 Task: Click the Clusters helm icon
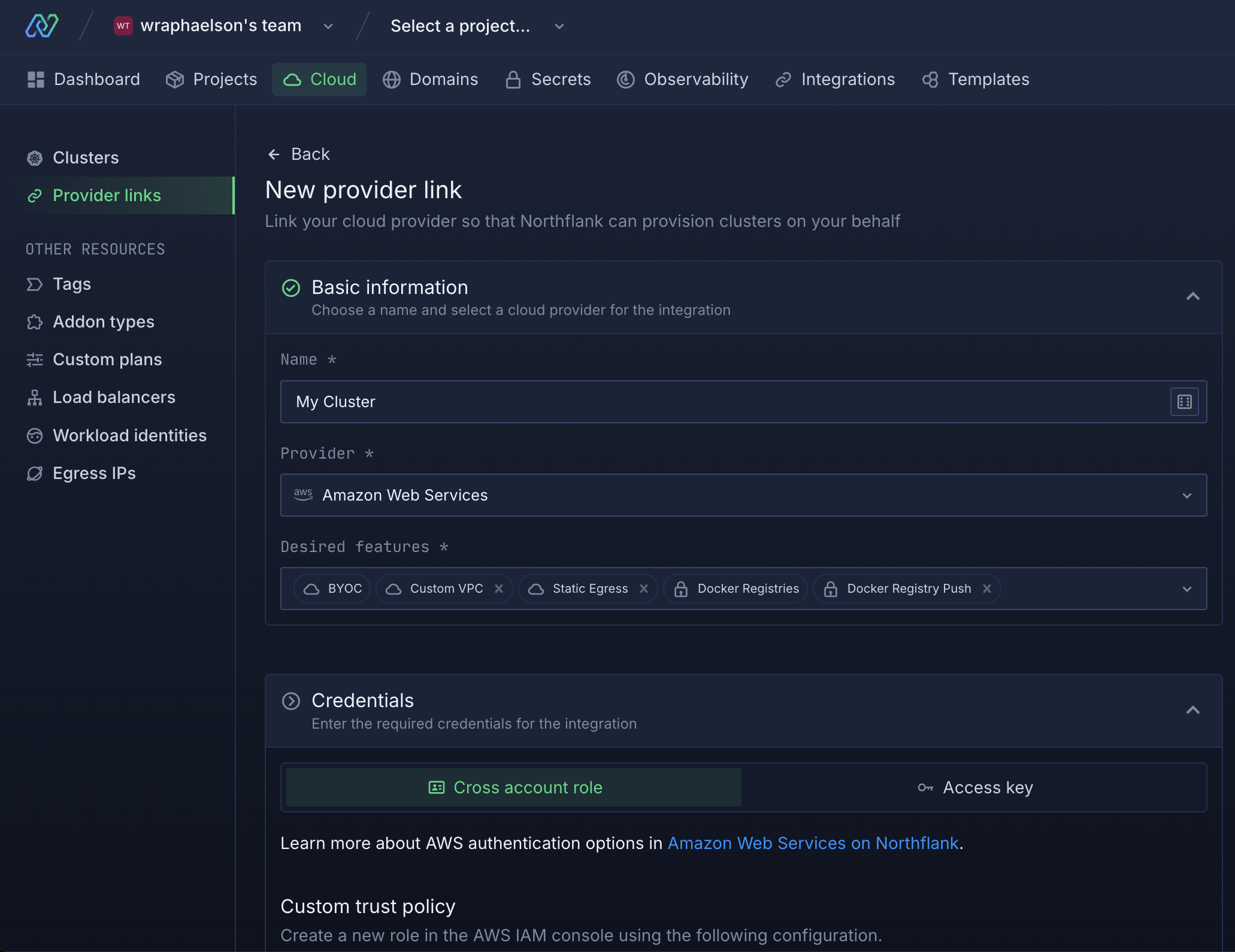click(35, 158)
